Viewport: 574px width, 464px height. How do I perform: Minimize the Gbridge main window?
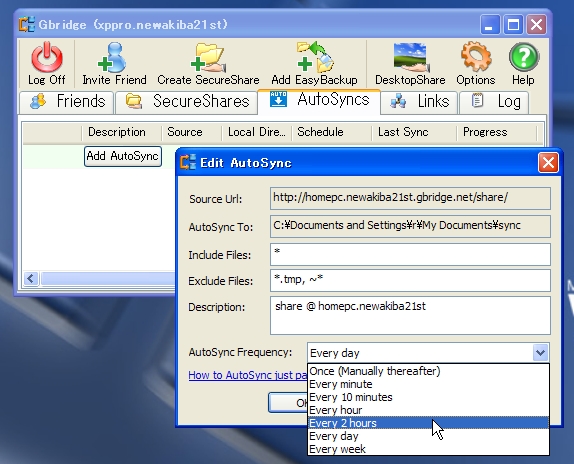(490, 25)
